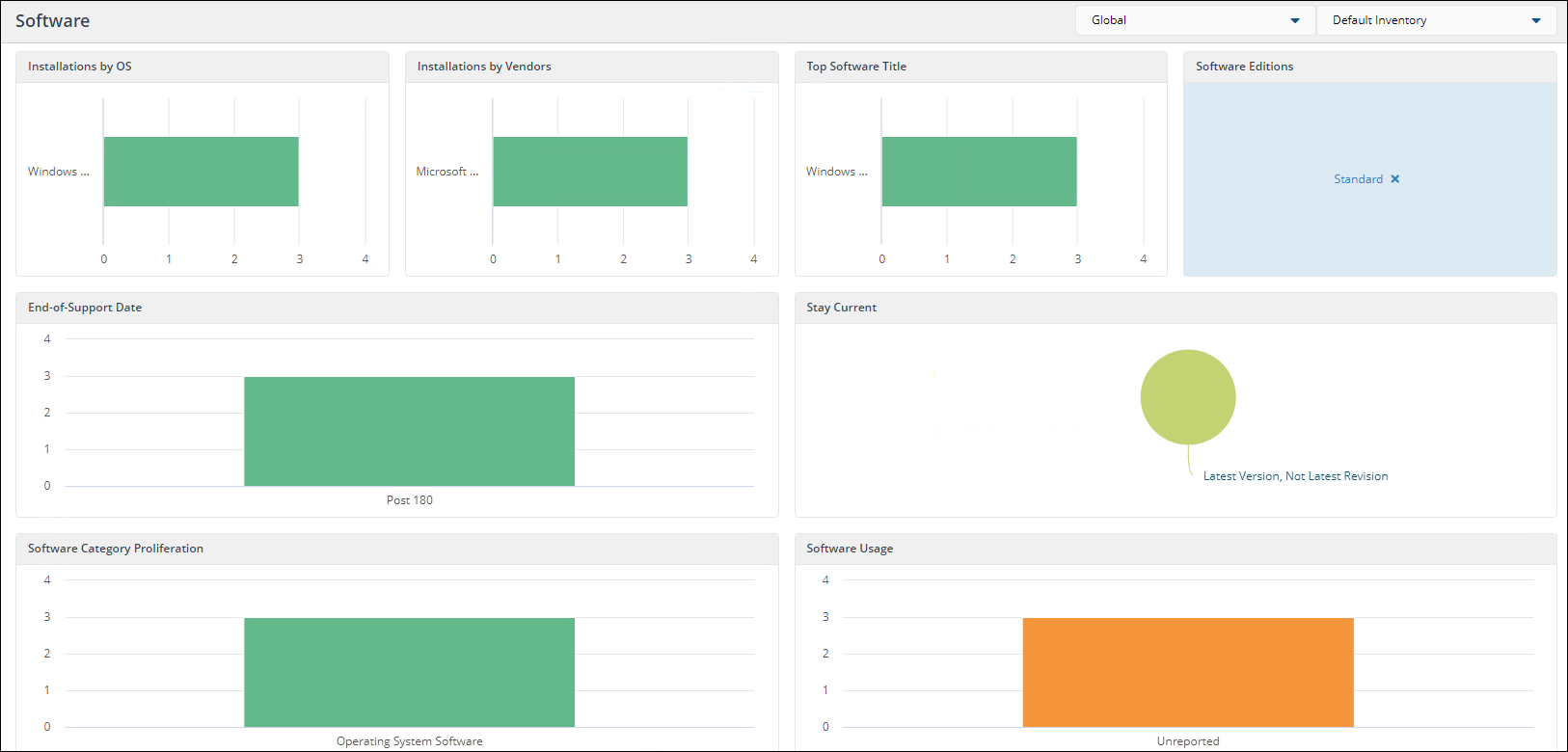Click the Standard link in Software Editions

1358,179
